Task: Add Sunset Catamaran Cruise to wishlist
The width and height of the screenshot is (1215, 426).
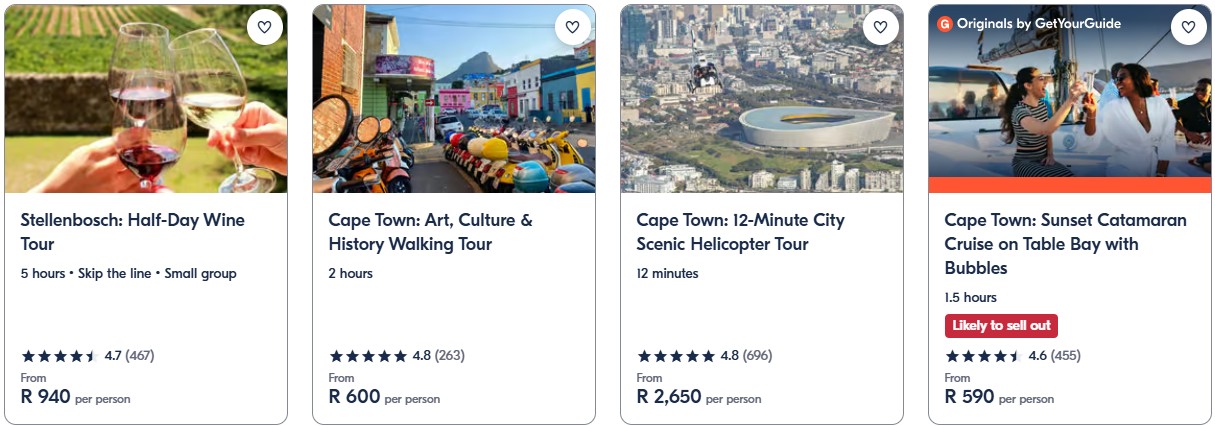Action: click(x=1188, y=28)
